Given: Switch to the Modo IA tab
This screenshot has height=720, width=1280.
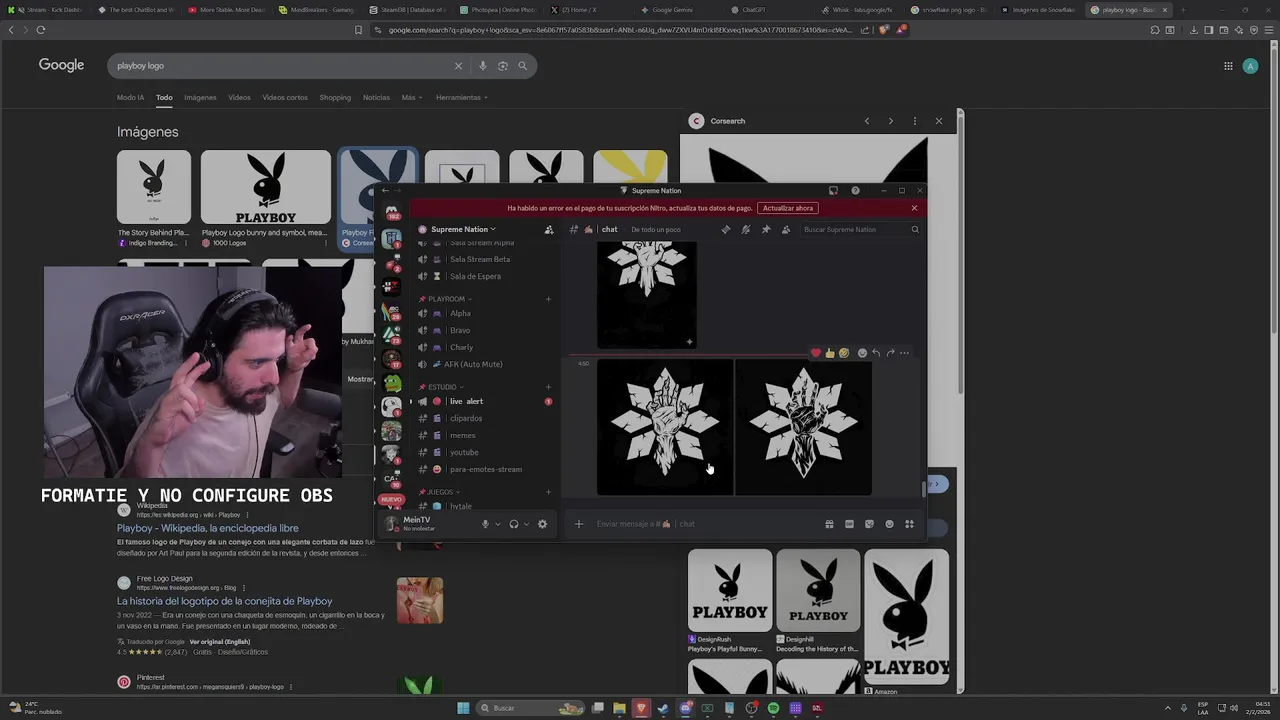Looking at the screenshot, I should [130, 97].
